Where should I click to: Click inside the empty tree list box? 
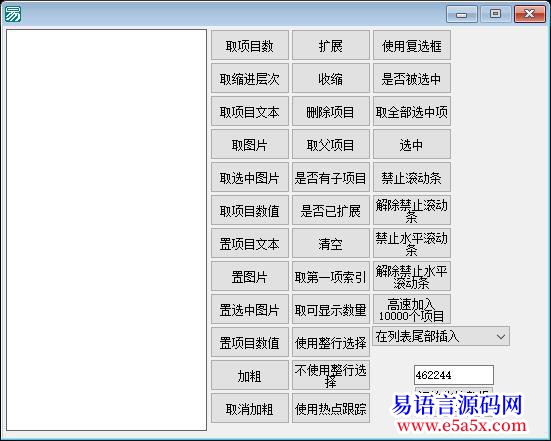[x=106, y=230]
